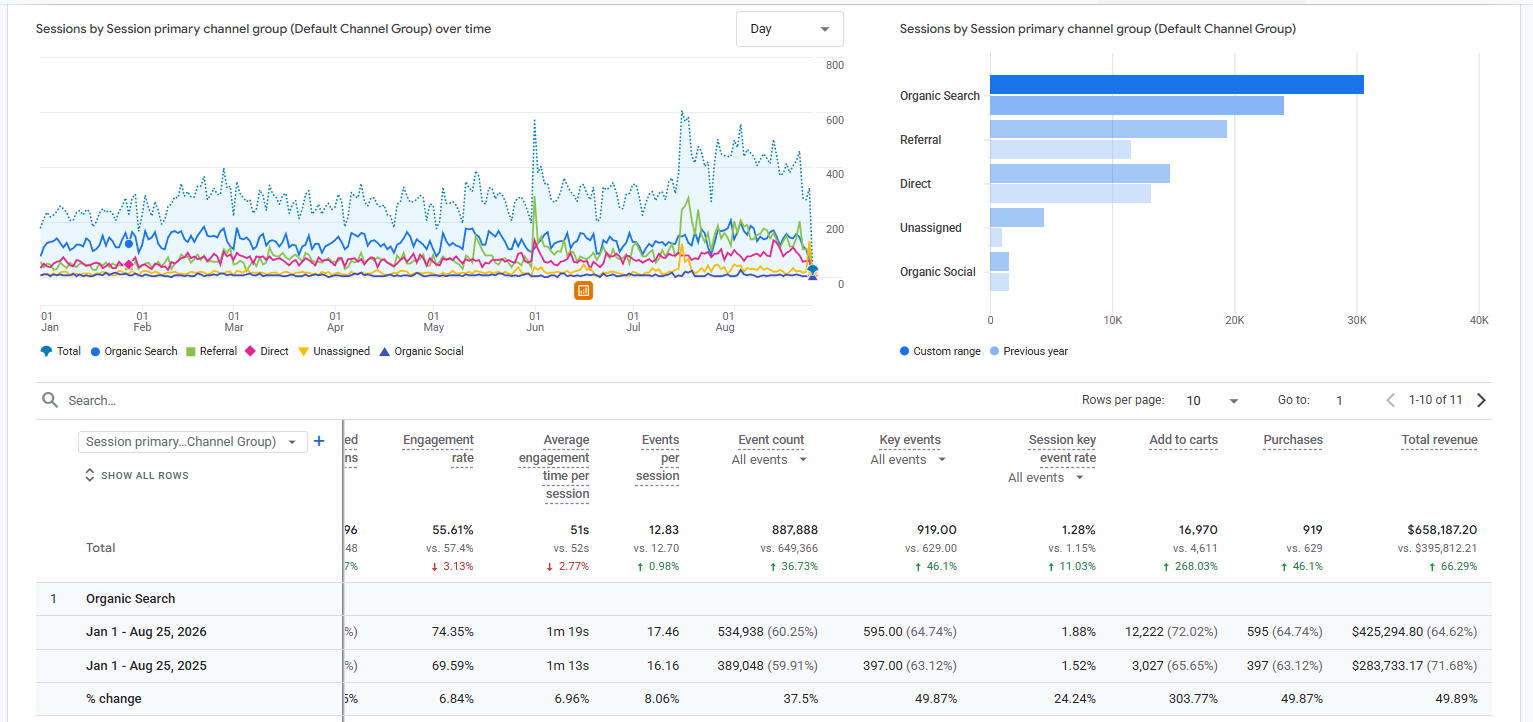Image resolution: width=1533 pixels, height=722 pixels.
Task: Open All events dropdown under Event count
Action: tap(769, 460)
